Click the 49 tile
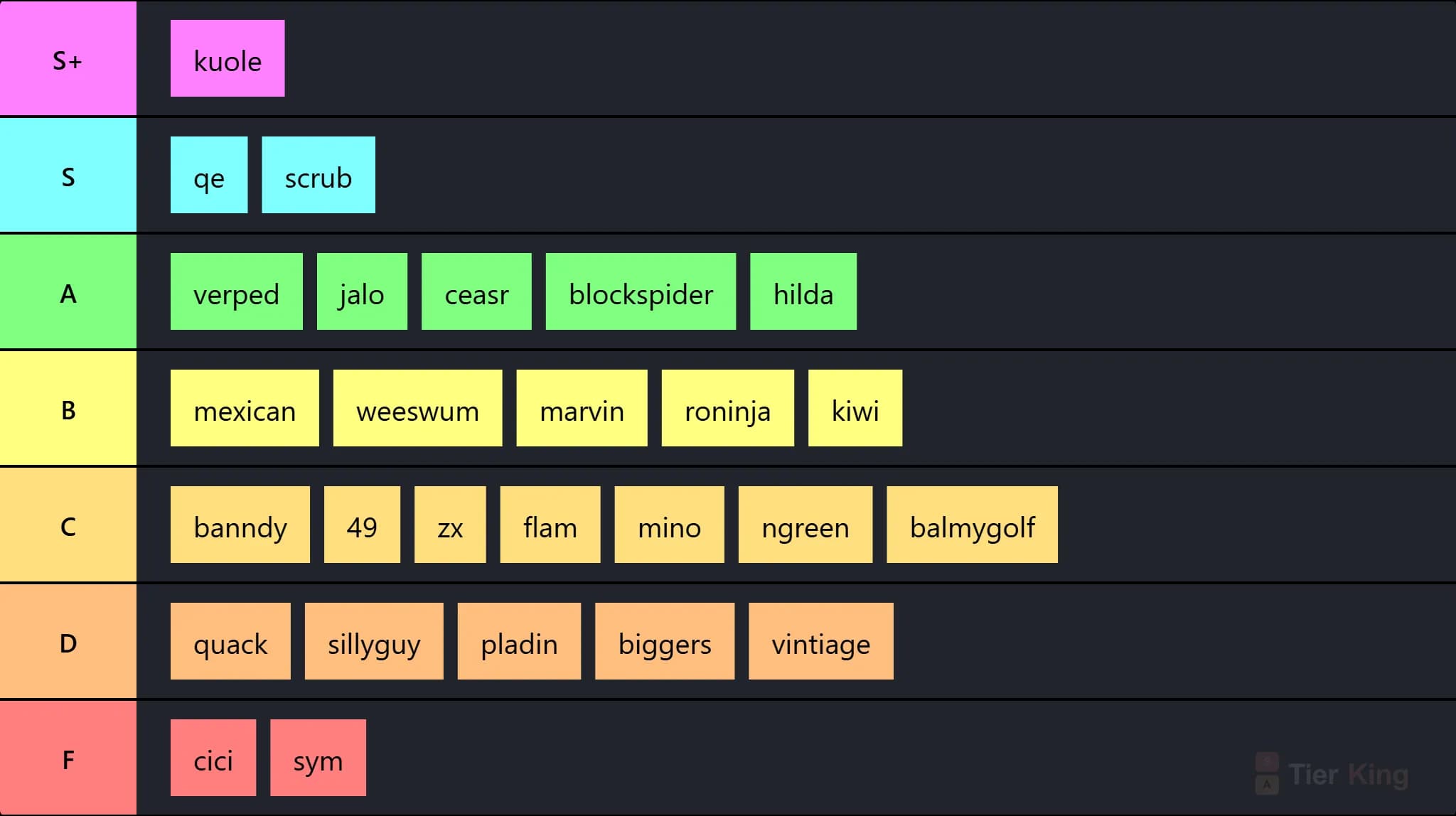This screenshot has height=816, width=1456. point(362,525)
